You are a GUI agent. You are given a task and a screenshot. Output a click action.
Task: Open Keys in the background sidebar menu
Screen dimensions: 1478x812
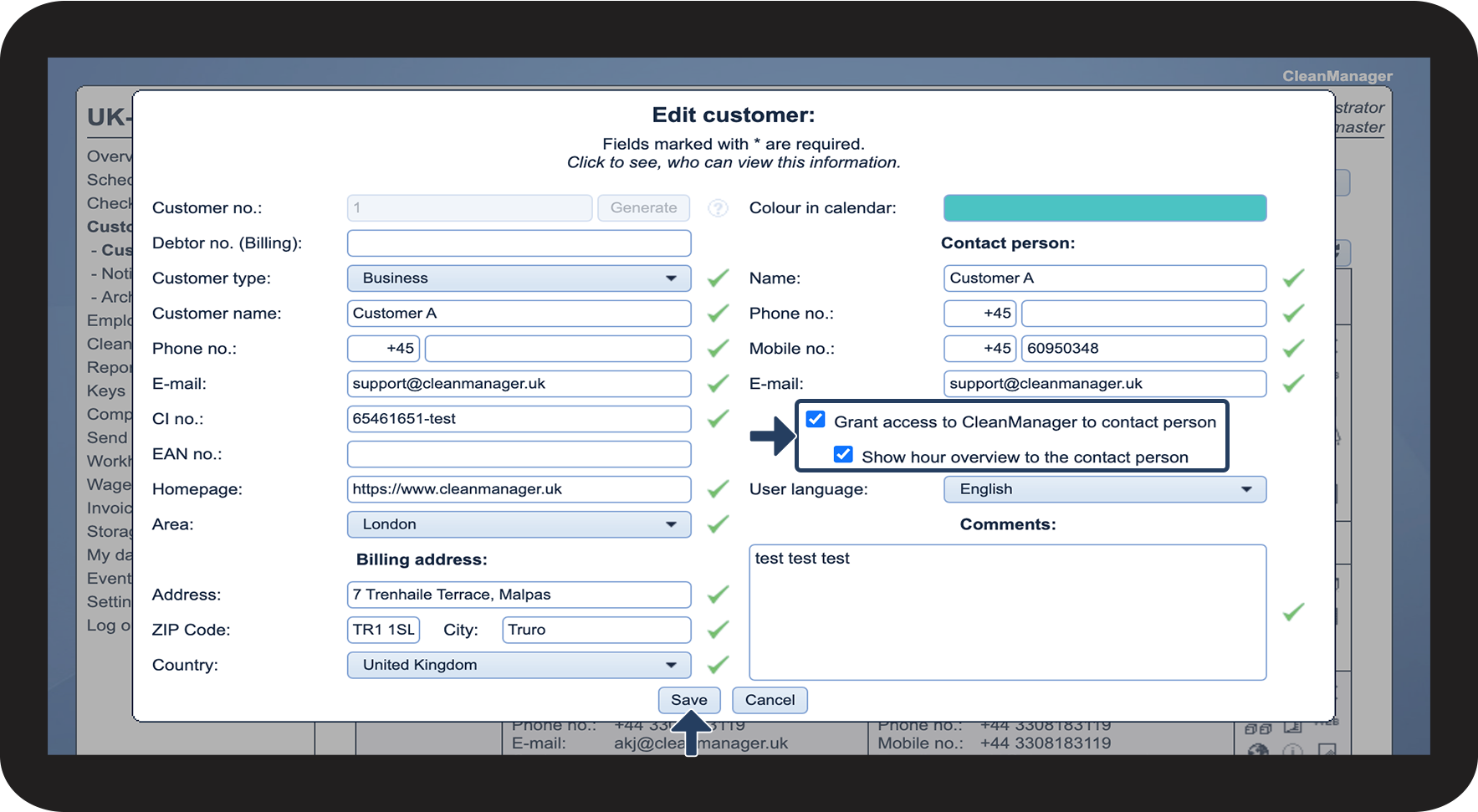106,391
